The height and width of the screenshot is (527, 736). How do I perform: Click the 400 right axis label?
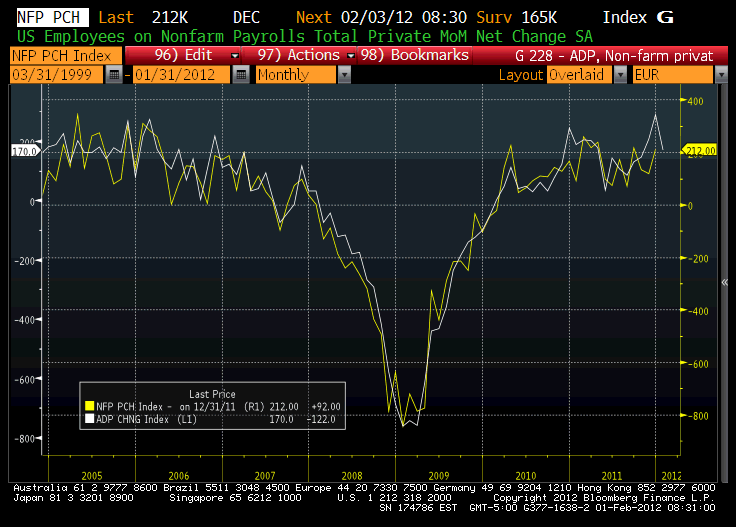pyautogui.click(x=695, y=101)
